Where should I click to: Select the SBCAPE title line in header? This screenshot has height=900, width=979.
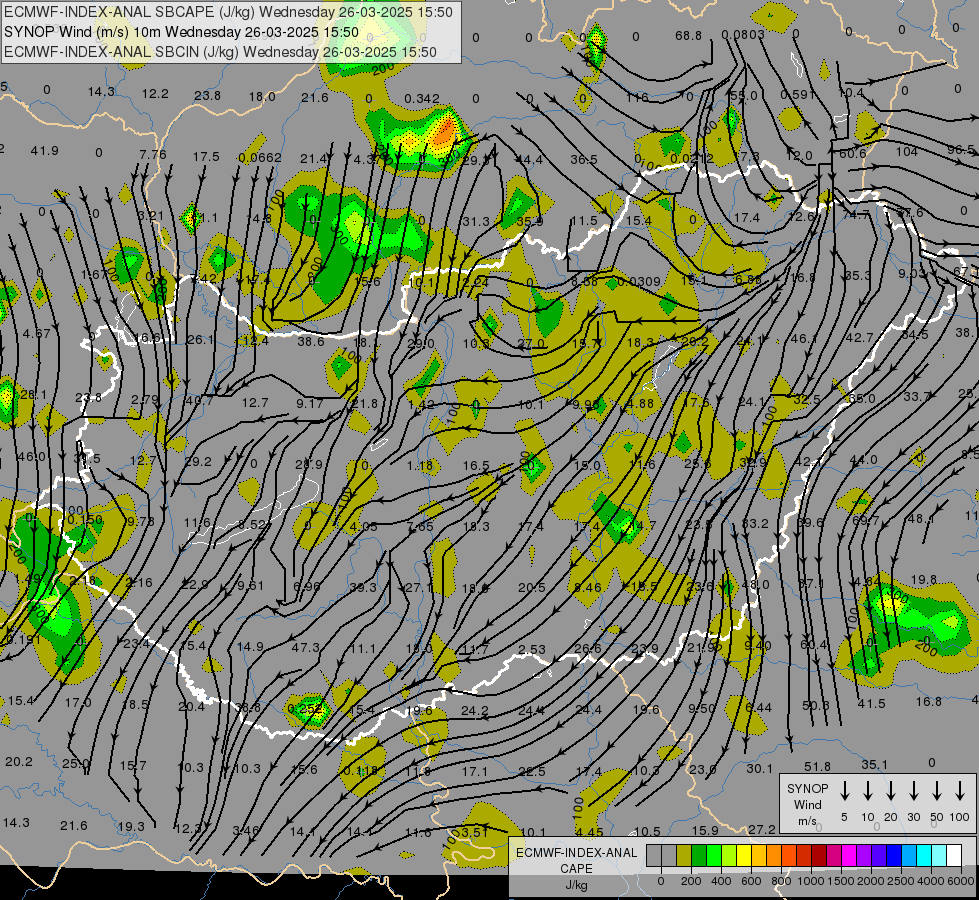pos(228,12)
